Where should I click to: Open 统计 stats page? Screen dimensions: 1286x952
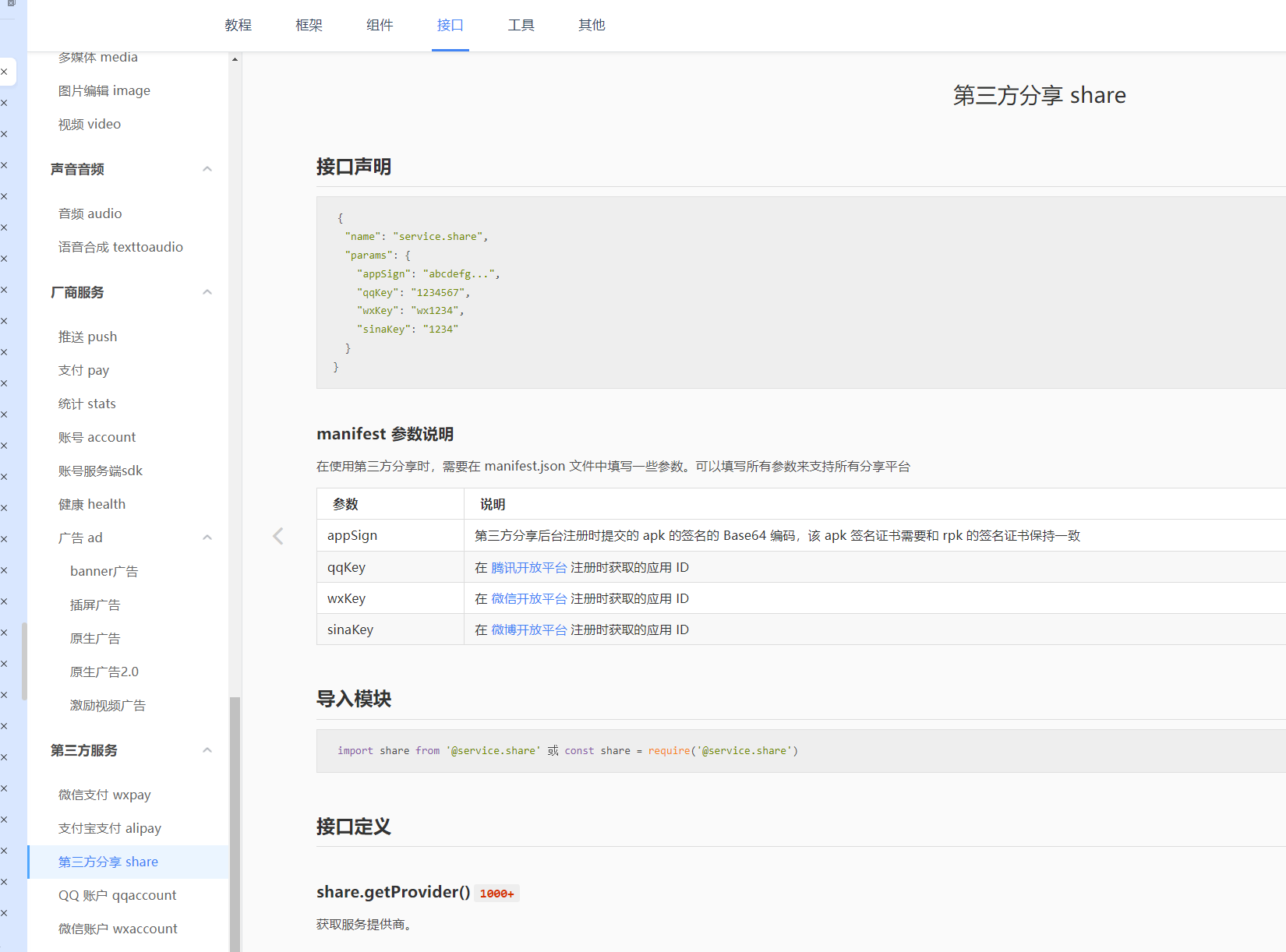pos(87,404)
